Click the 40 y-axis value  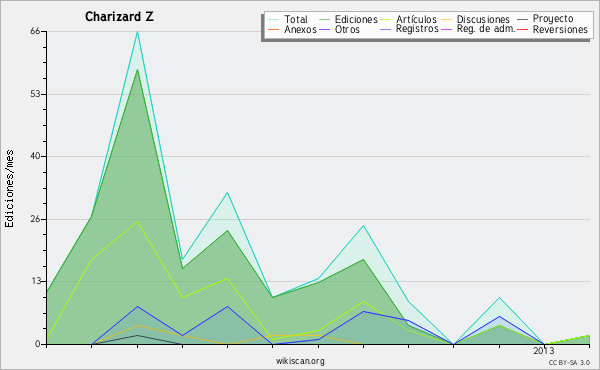(35, 156)
